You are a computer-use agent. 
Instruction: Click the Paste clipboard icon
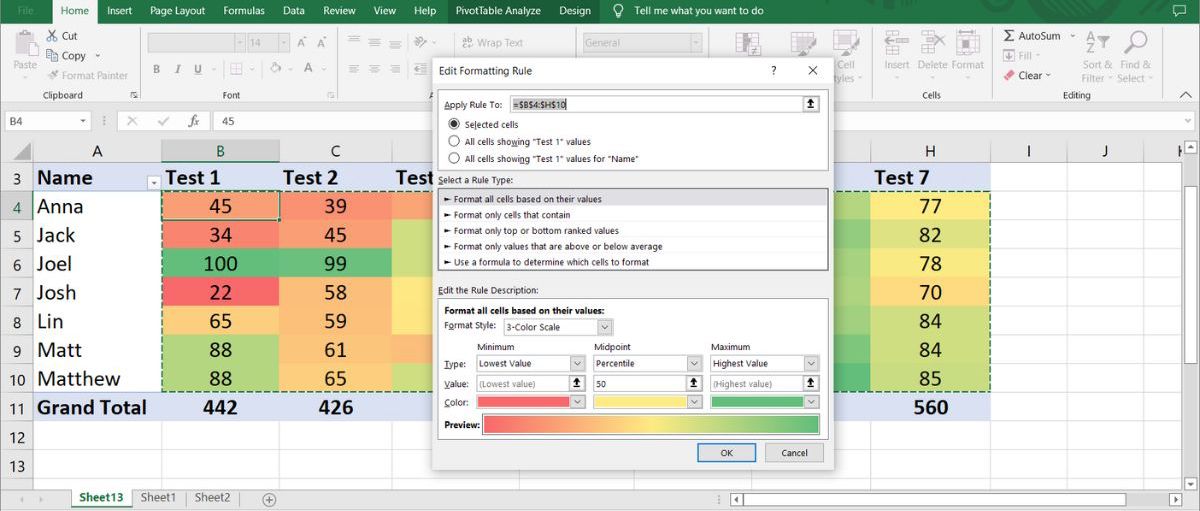click(25, 43)
